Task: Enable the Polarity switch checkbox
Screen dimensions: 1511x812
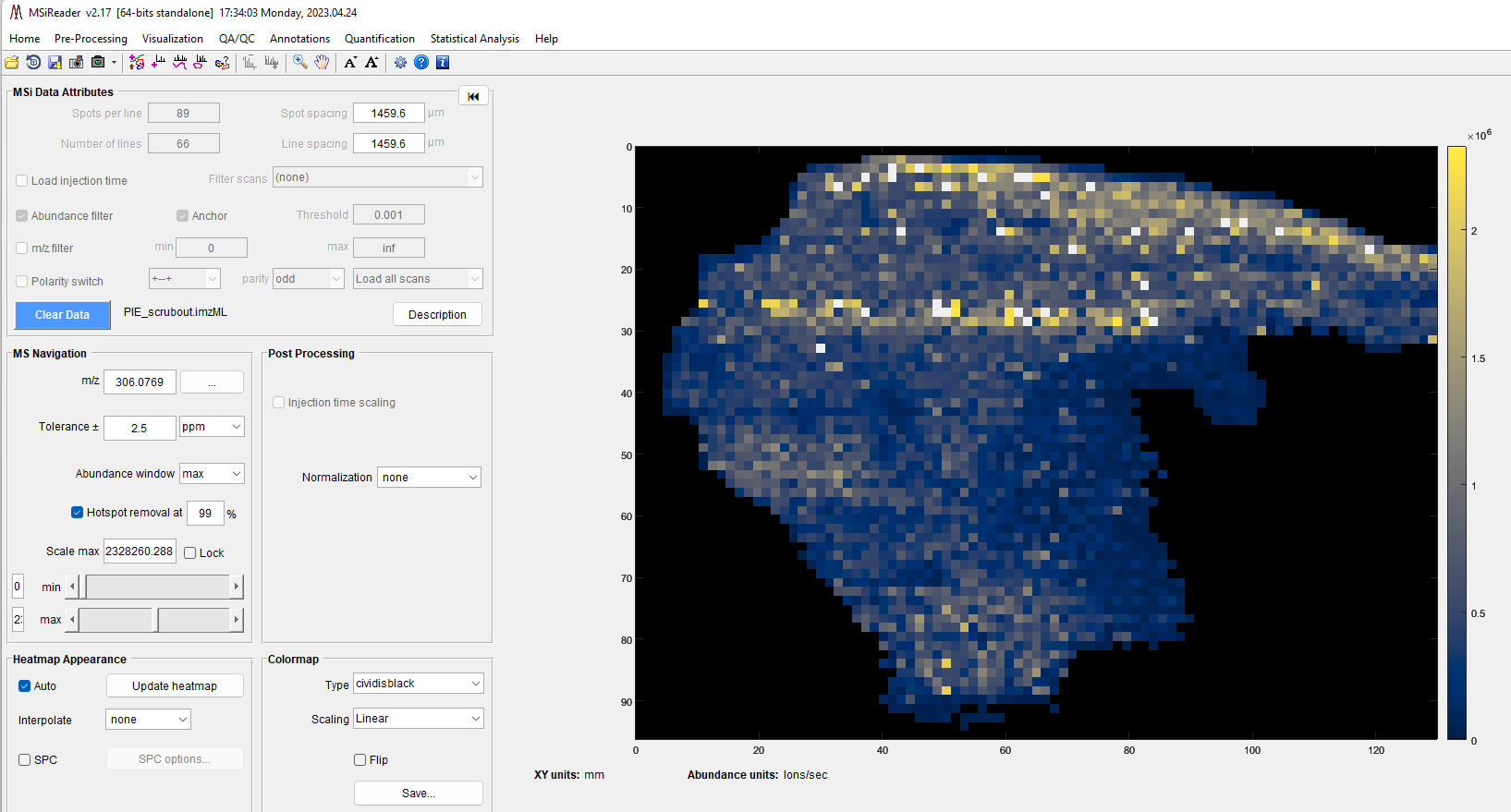Action: pyautogui.click(x=22, y=282)
